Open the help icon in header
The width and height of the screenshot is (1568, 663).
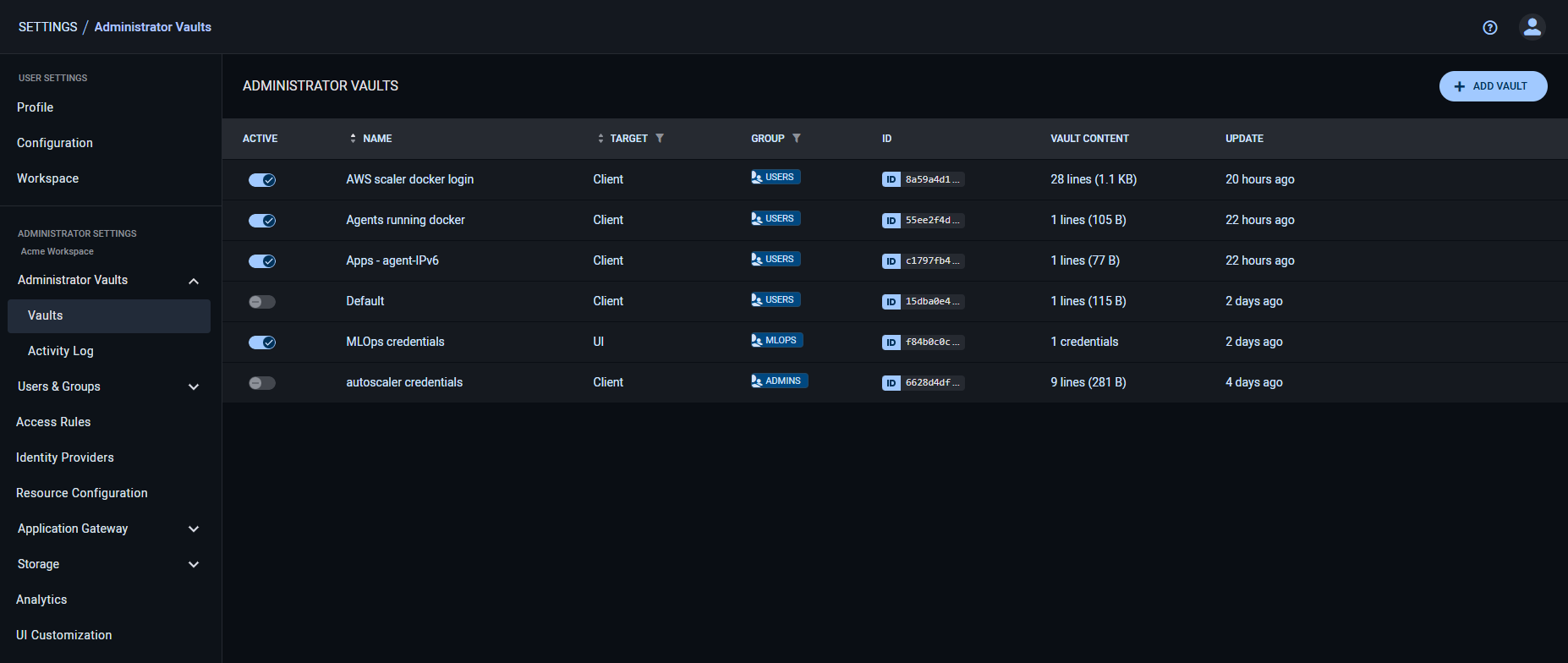pyautogui.click(x=1490, y=28)
